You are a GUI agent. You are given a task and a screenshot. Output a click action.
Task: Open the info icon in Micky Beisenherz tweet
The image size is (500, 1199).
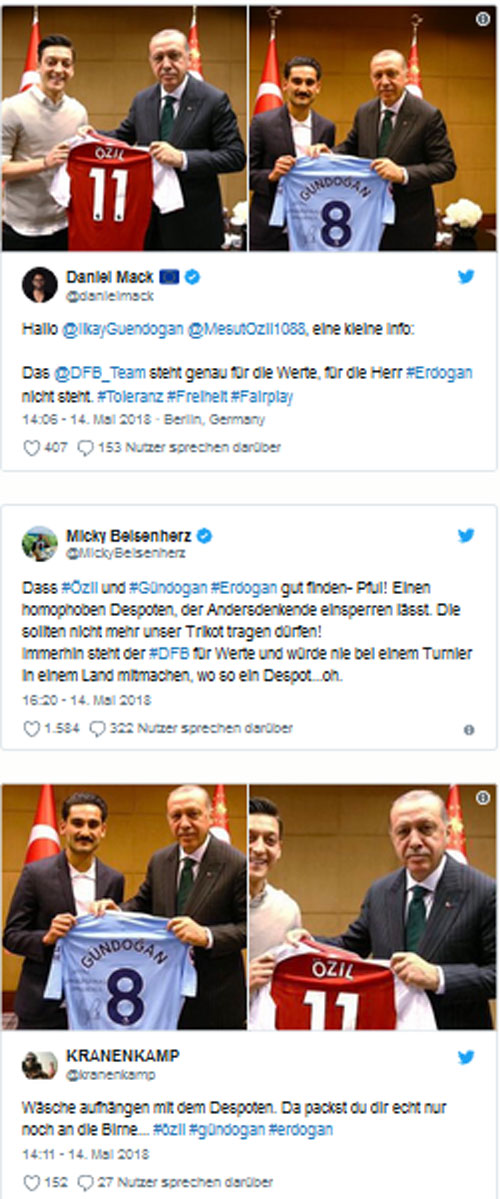point(469,730)
